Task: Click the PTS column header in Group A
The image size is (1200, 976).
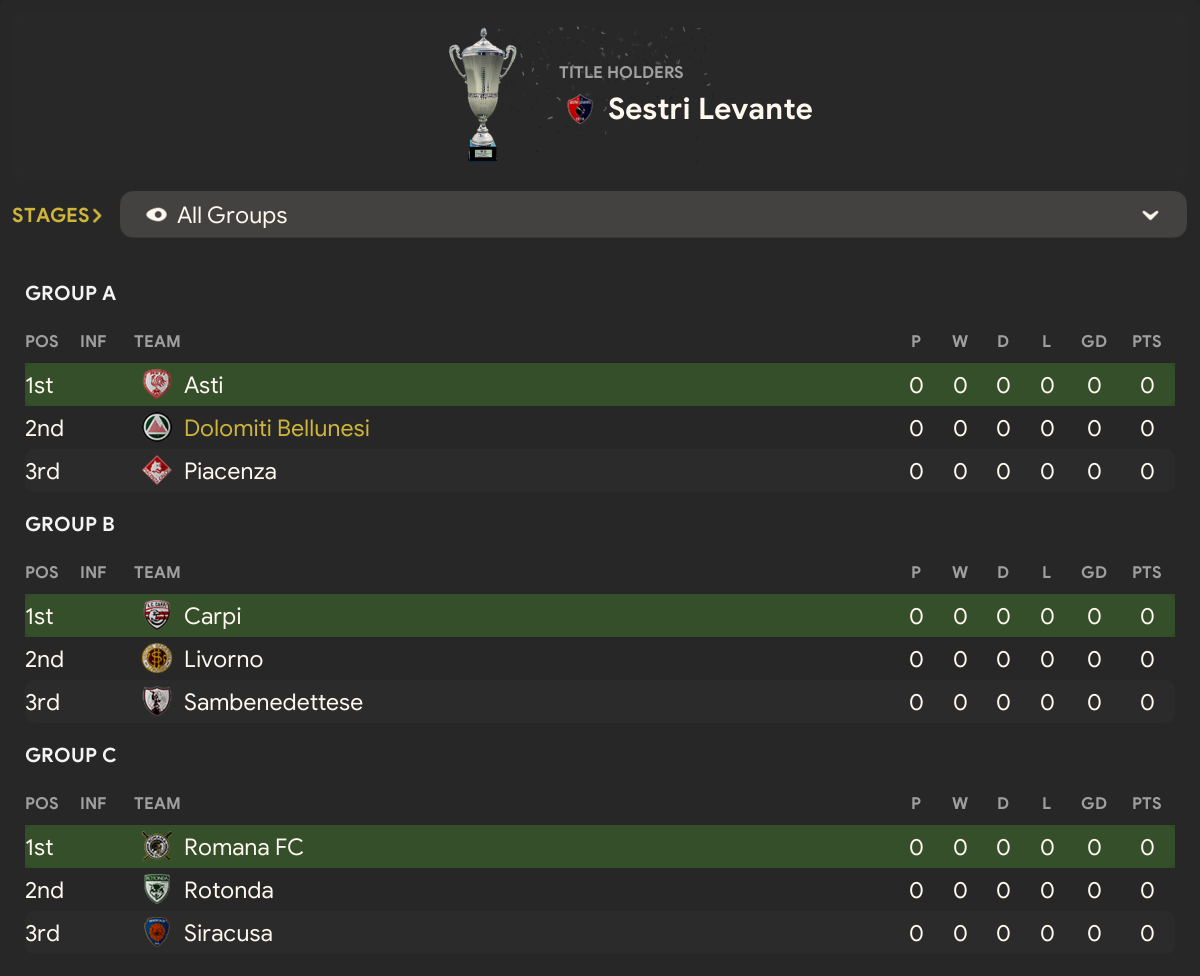Action: point(1146,342)
